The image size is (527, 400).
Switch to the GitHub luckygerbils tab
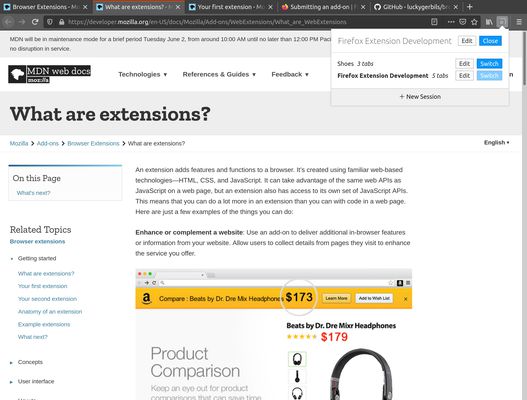[417, 7]
